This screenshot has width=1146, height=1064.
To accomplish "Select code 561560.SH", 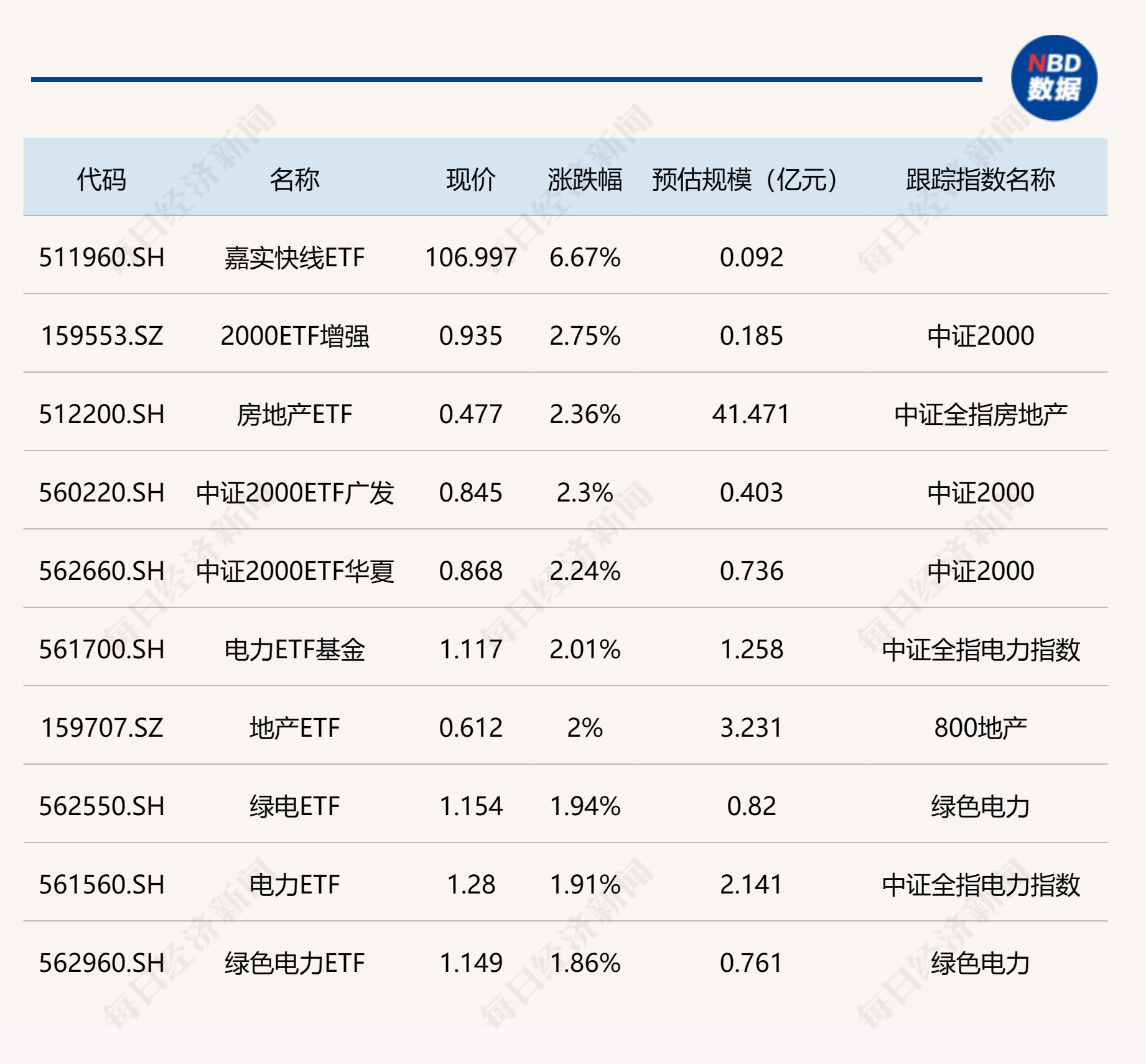I will pos(101,885).
